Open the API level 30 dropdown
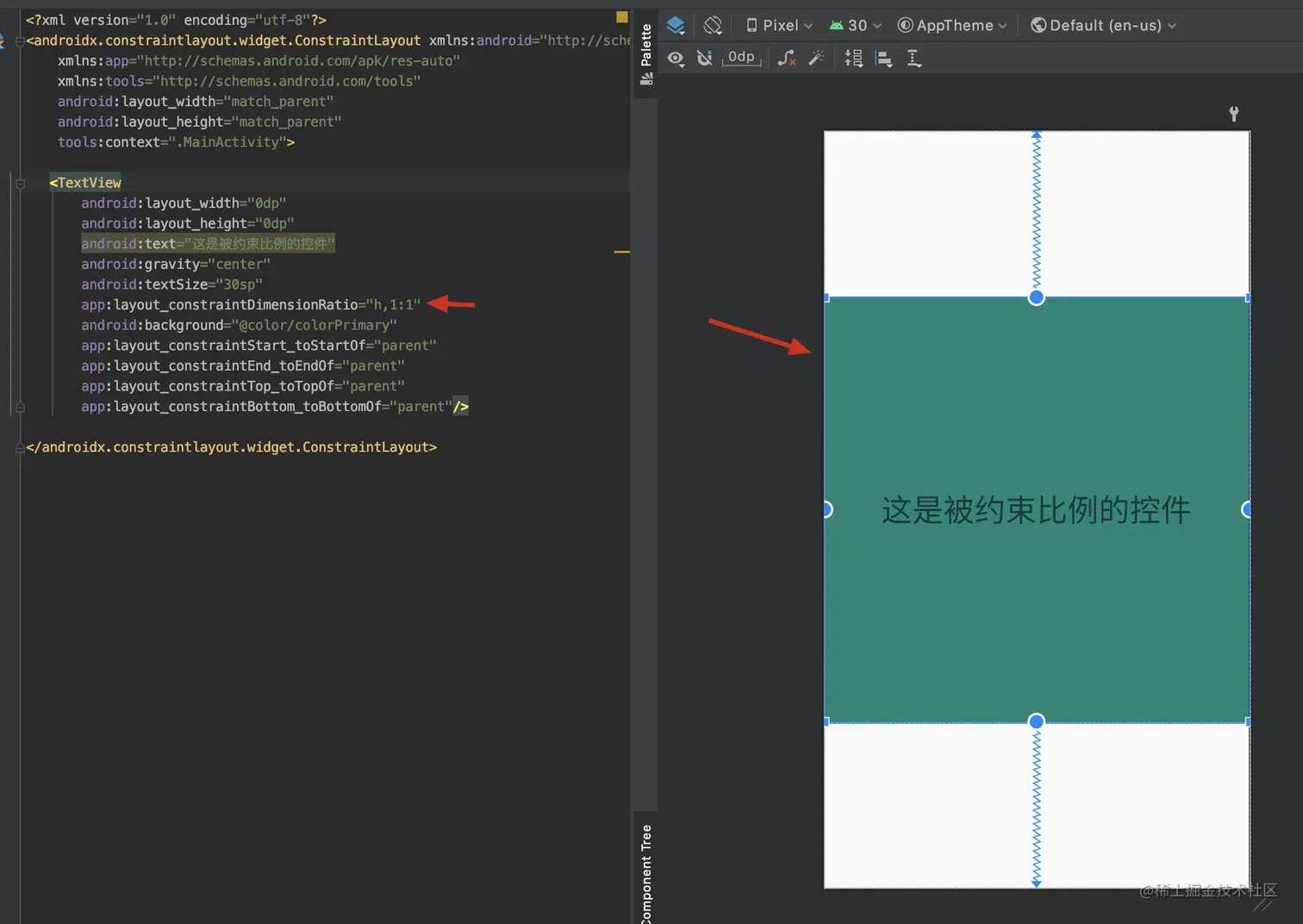 [855, 25]
